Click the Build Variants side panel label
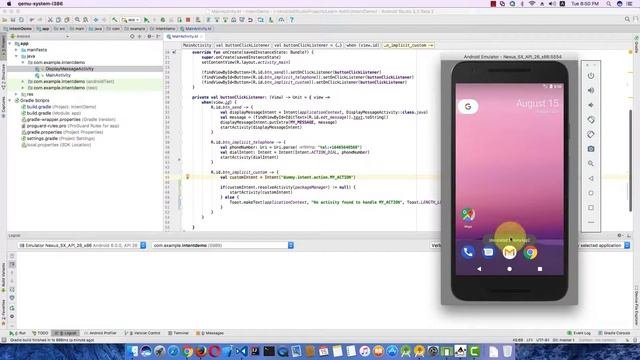 point(3,278)
